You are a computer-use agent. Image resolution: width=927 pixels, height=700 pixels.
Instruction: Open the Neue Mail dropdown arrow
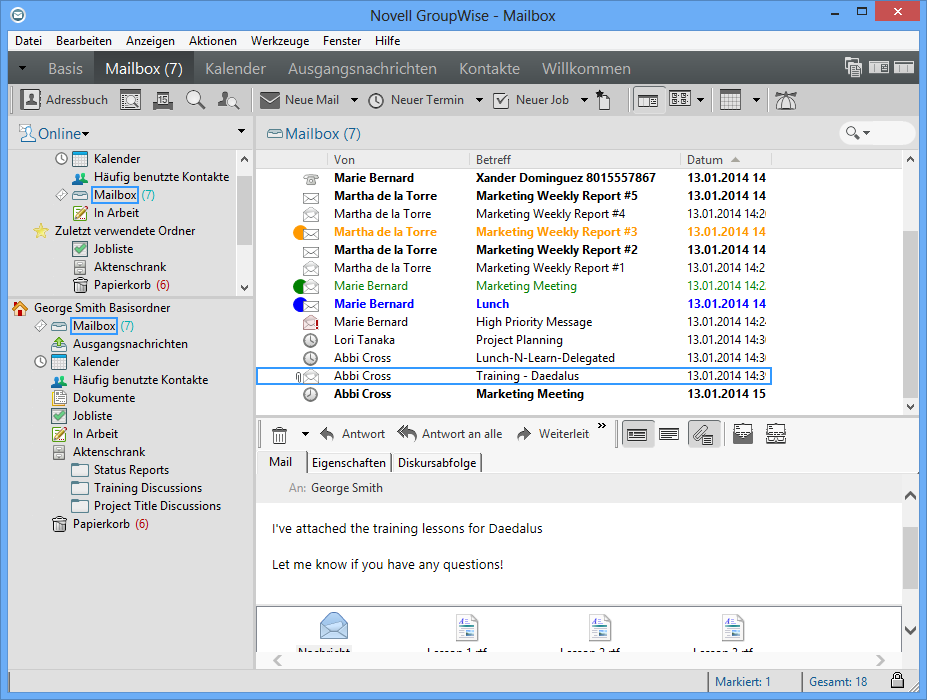pyautogui.click(x=354, y=100)
